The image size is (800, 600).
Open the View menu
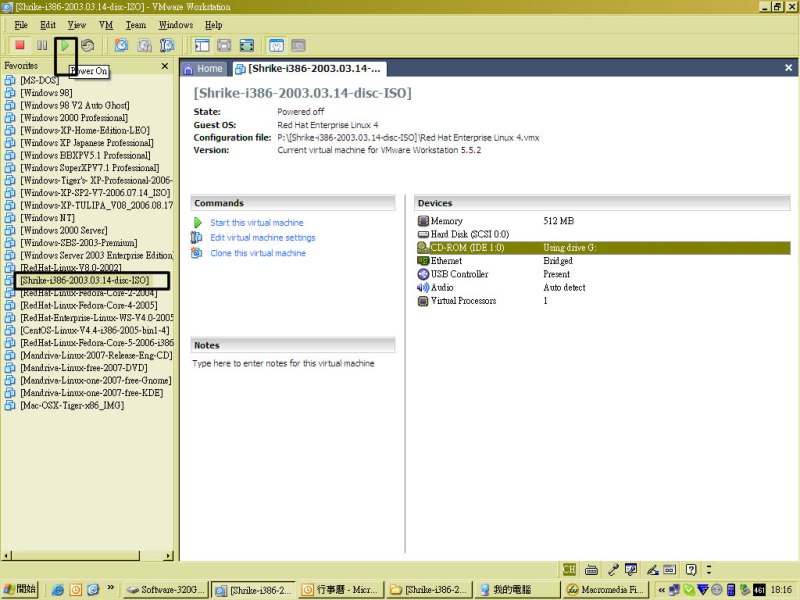pos(77,25)
